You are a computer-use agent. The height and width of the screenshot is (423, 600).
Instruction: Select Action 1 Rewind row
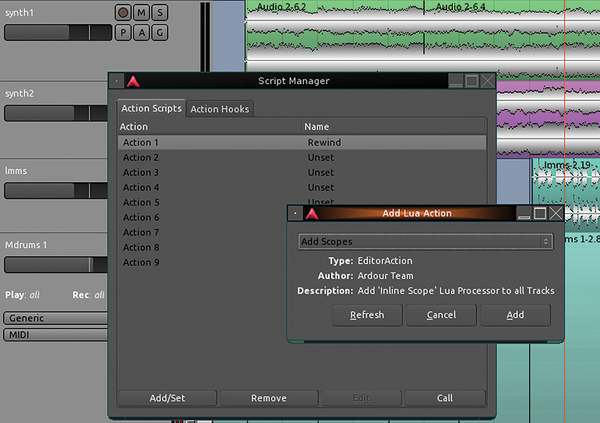click(x=302, y=143)
